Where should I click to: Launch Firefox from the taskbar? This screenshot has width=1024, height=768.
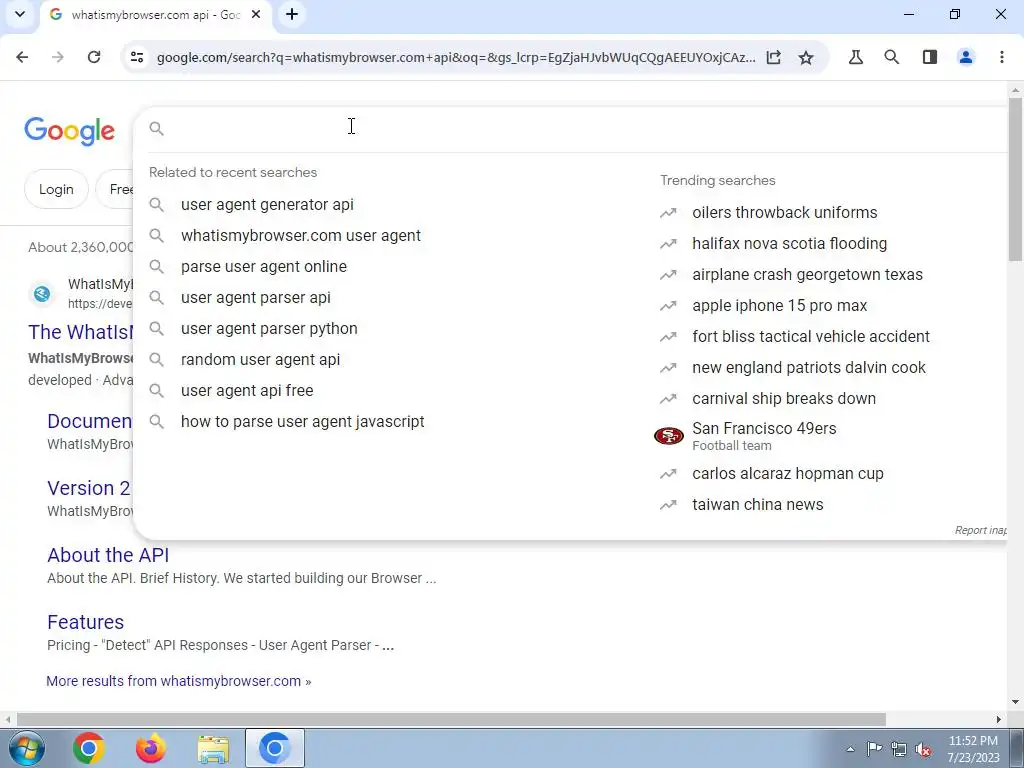tap(151, 748)
